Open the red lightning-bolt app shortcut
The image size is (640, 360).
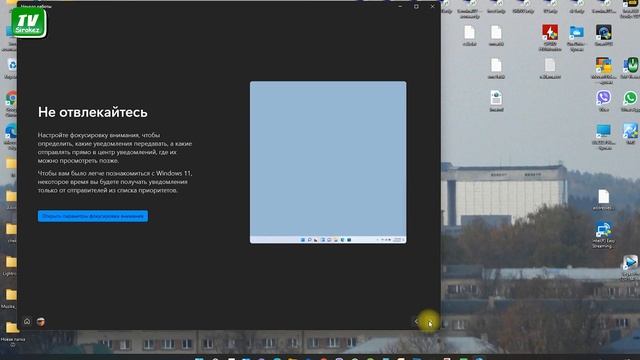click(x=550, y=37)
